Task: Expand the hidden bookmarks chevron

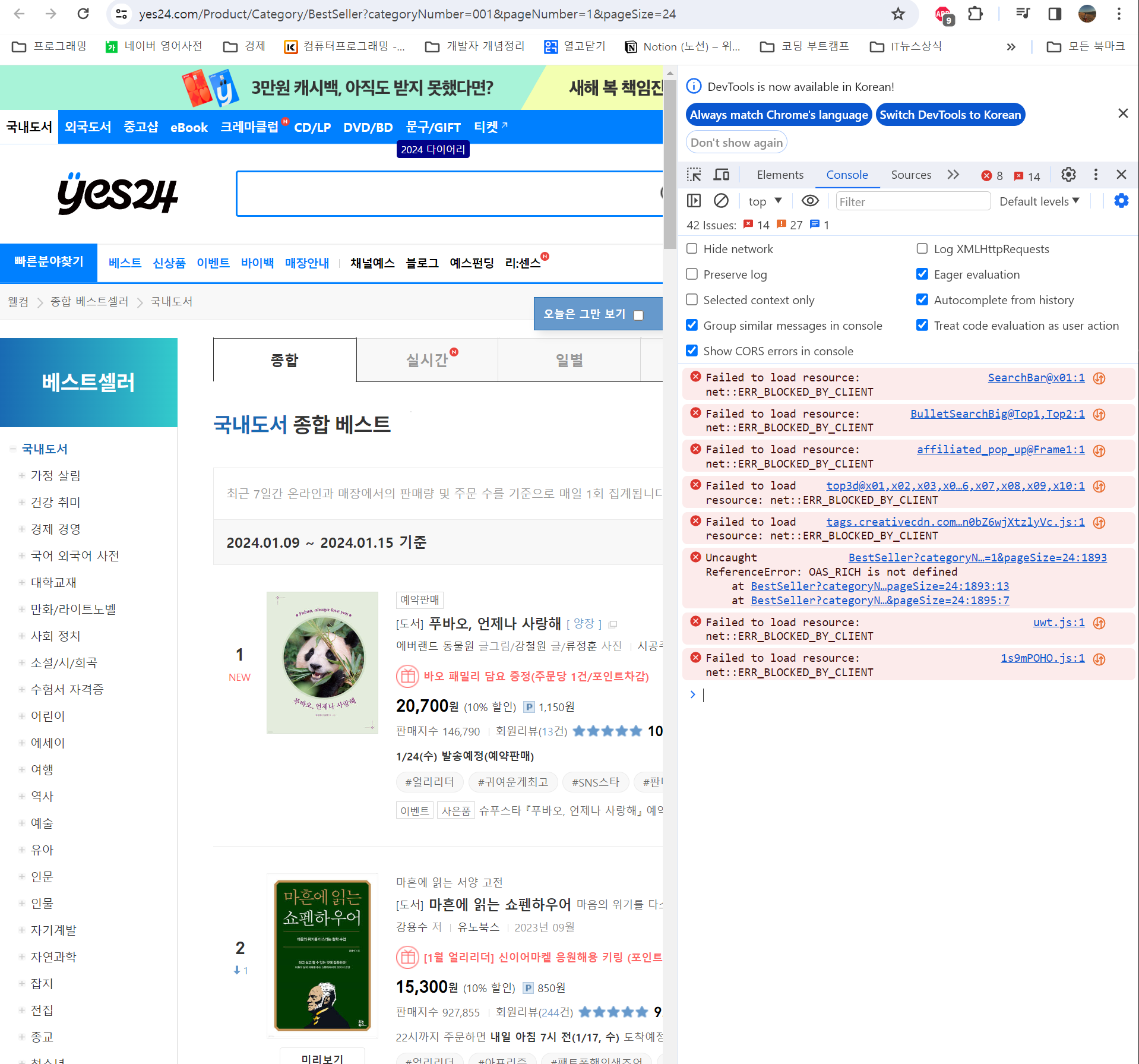Action: [x=1011, y=46]
